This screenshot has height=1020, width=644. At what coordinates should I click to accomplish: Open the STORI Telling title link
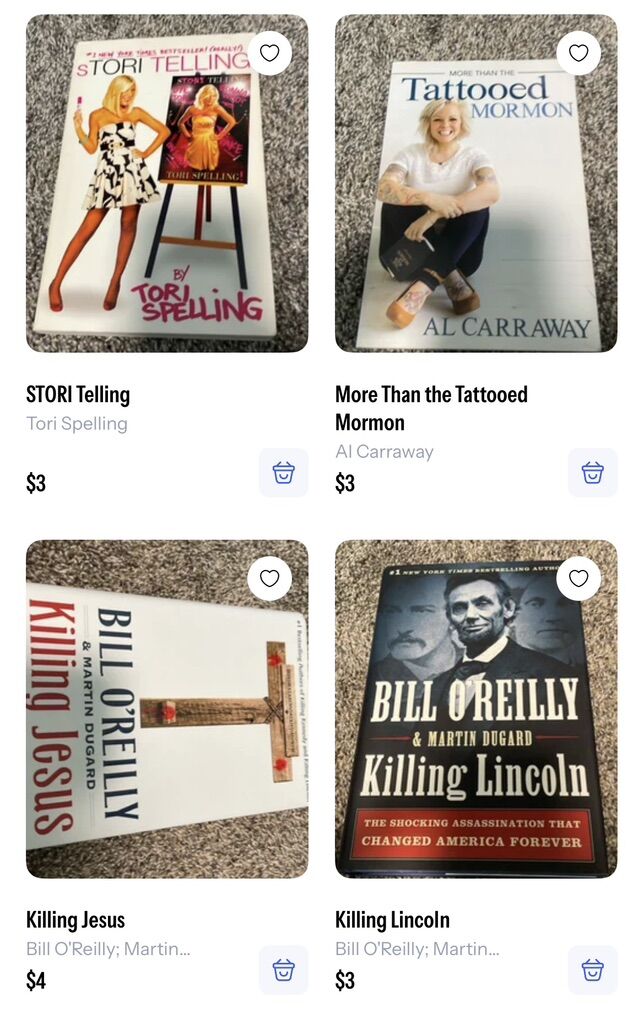pos(78,395)
